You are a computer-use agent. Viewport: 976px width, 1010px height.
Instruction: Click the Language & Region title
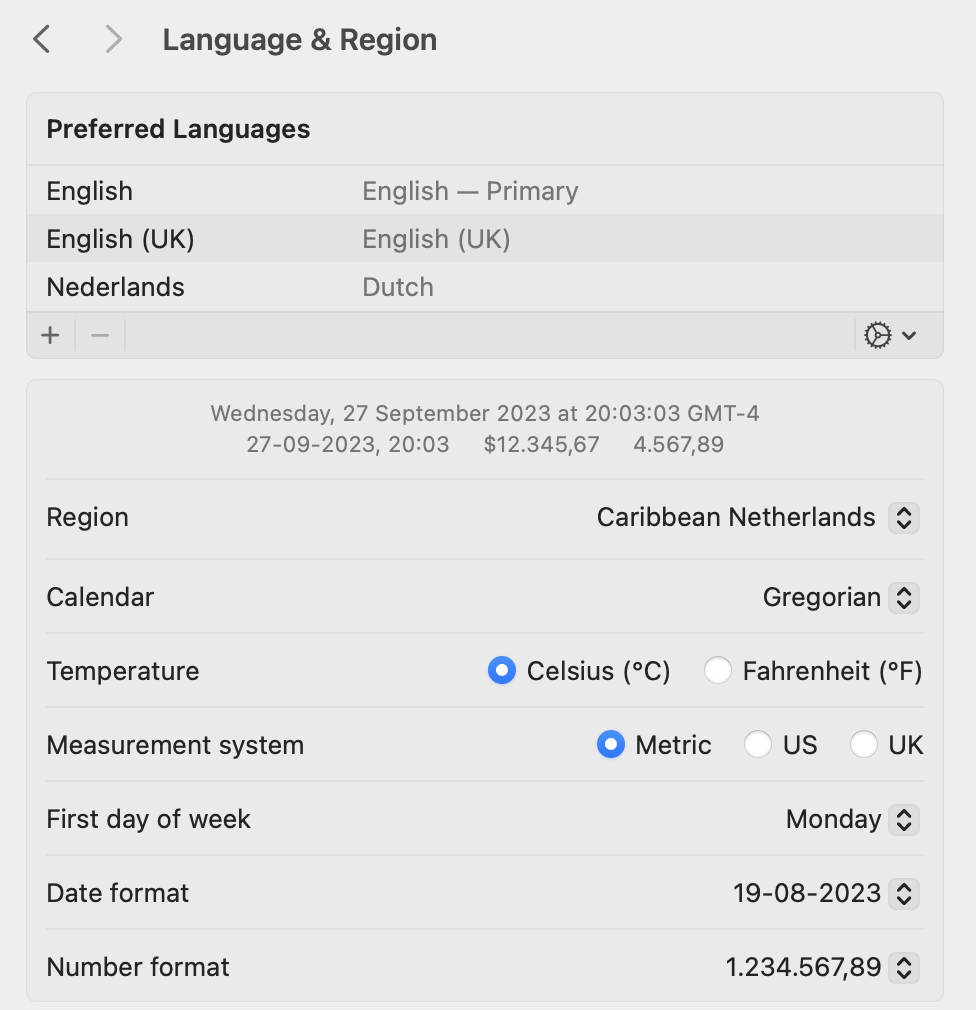[299, 40]
